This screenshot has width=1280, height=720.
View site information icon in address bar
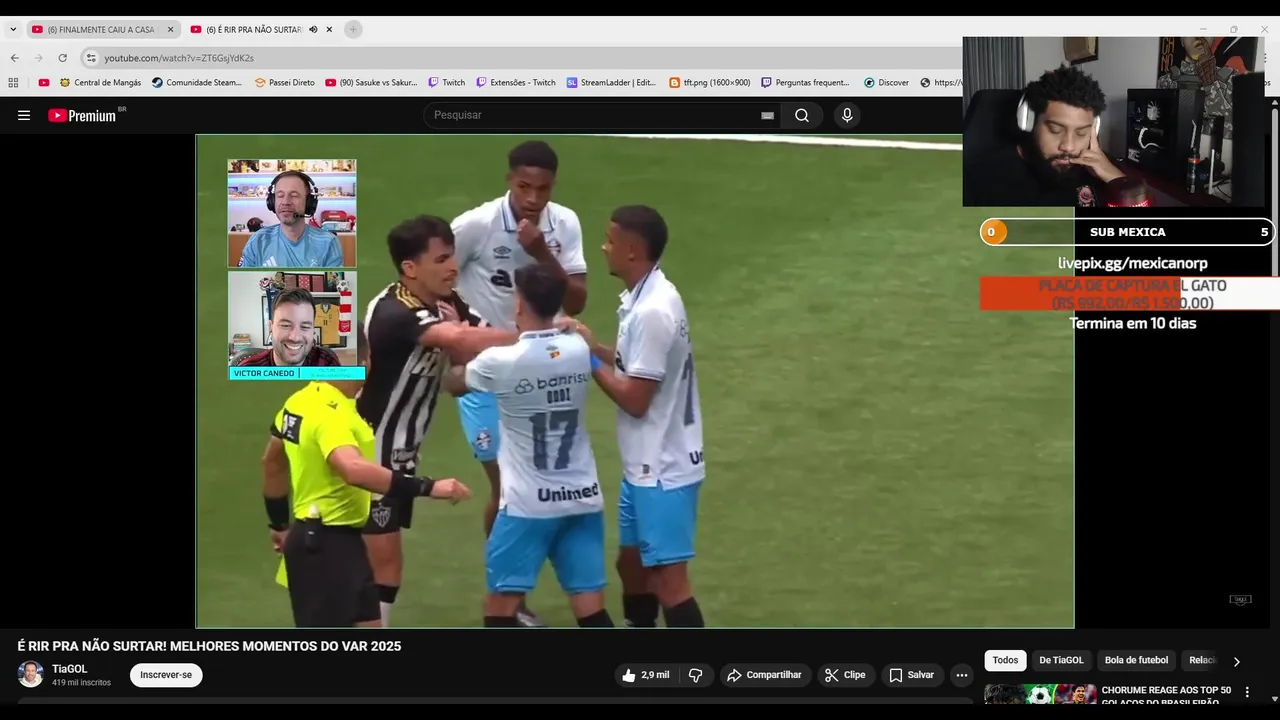91,58
